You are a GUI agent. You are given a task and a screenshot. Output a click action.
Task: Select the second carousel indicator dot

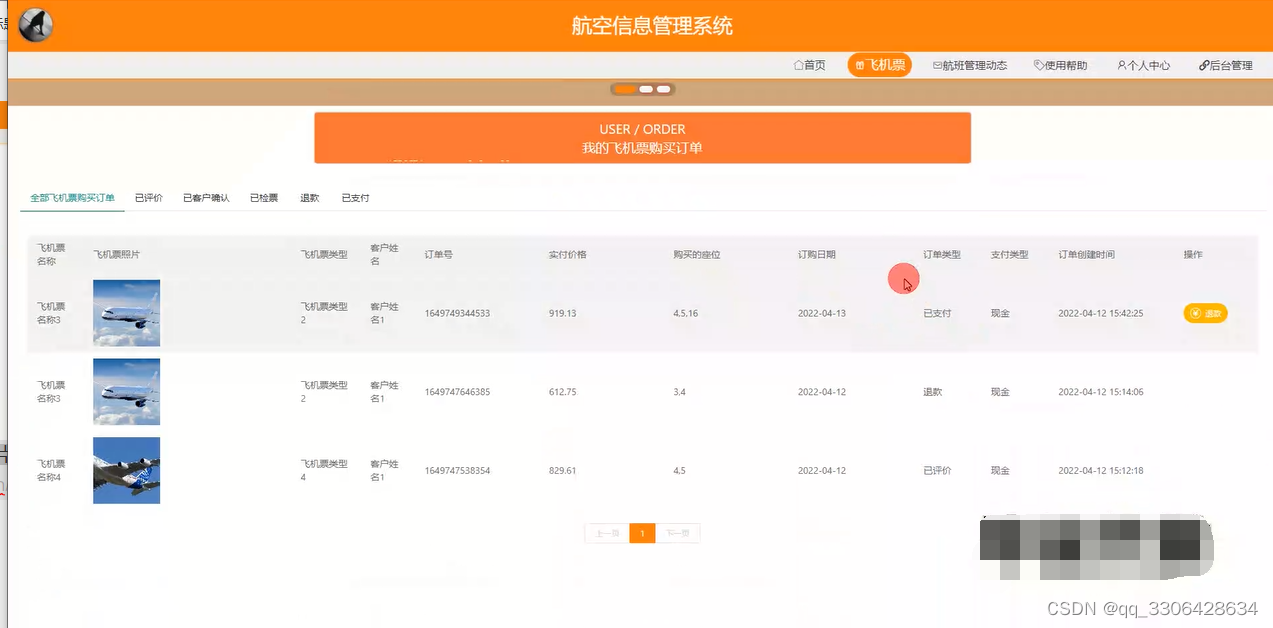coord(645,89)
